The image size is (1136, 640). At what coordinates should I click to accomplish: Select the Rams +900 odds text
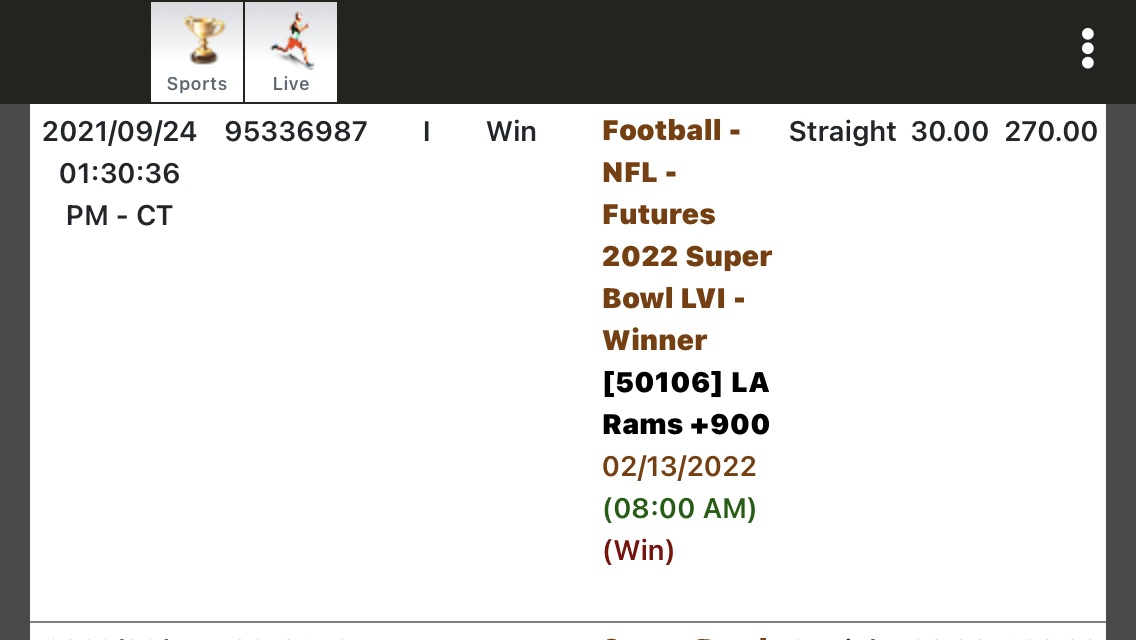point(685,425)
